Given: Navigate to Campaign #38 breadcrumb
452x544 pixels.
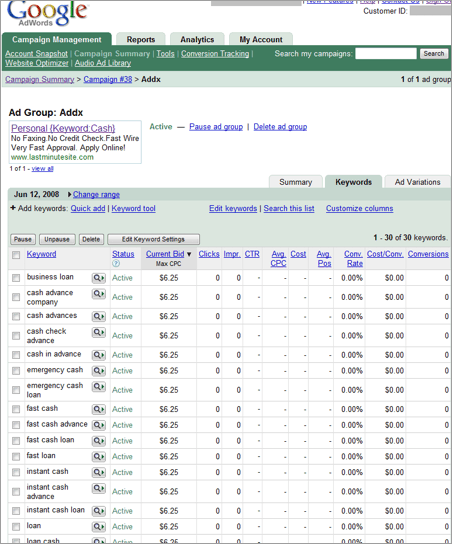Looking at the screenshot, I should [x=108, y=79].
